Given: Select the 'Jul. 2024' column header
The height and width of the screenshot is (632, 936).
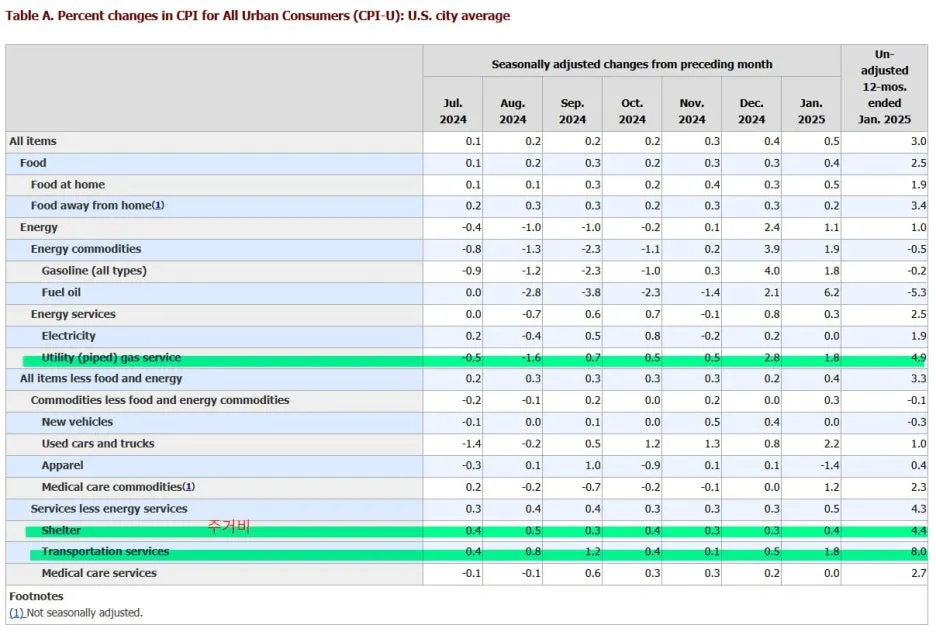Looking at the screenshot, I should click(x=453, y=111).
